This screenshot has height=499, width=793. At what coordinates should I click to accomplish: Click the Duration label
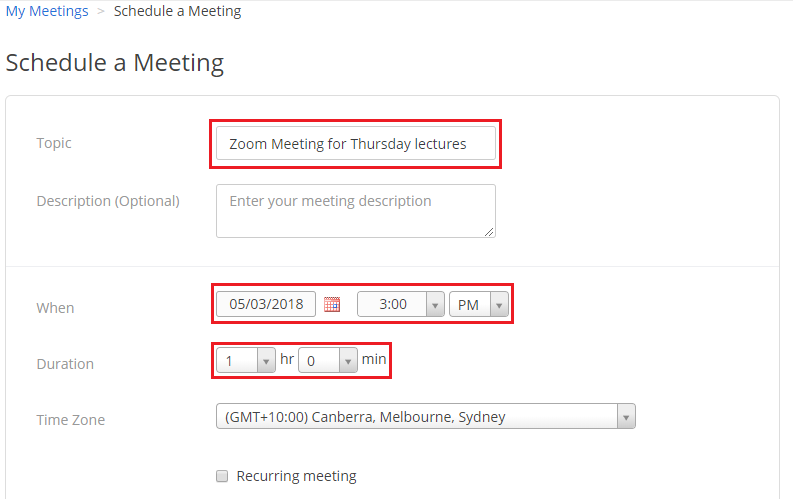(65, 364)
